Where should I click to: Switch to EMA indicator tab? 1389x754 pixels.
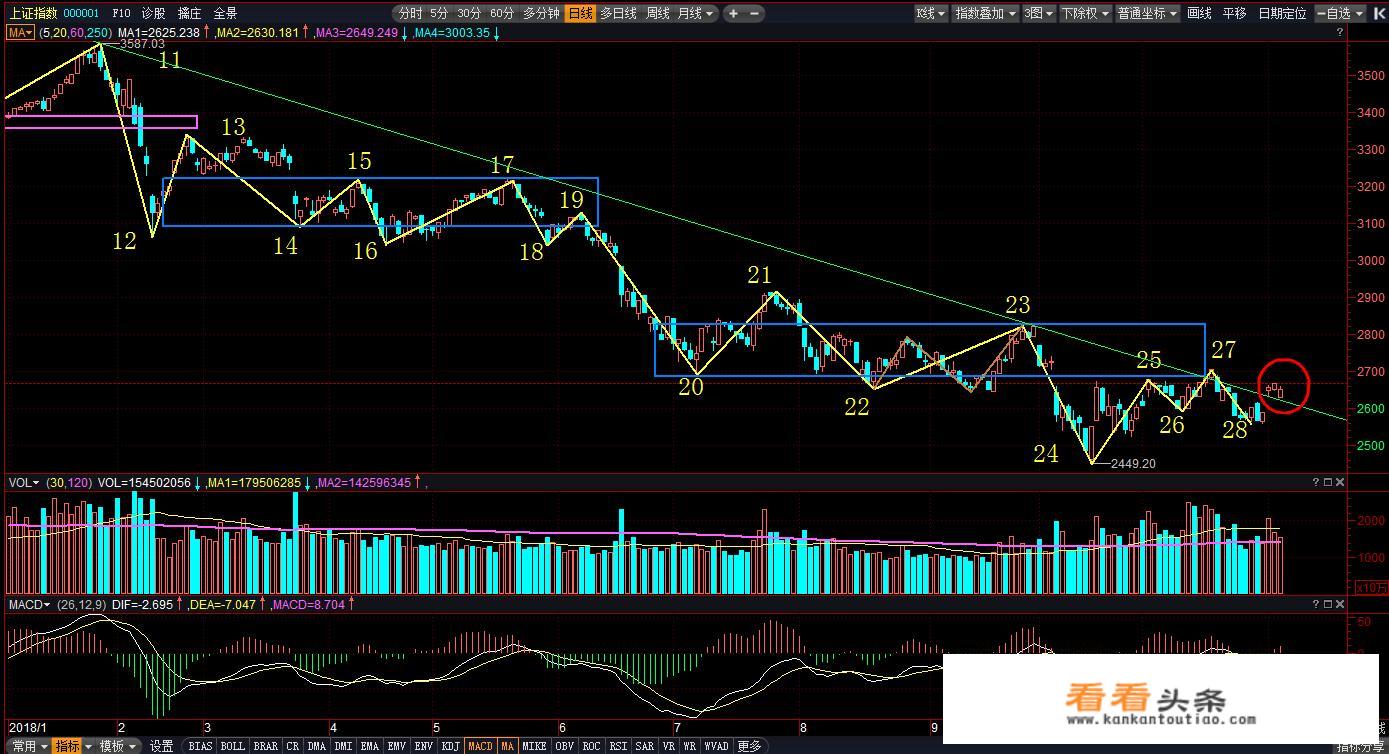click(369, 746)
